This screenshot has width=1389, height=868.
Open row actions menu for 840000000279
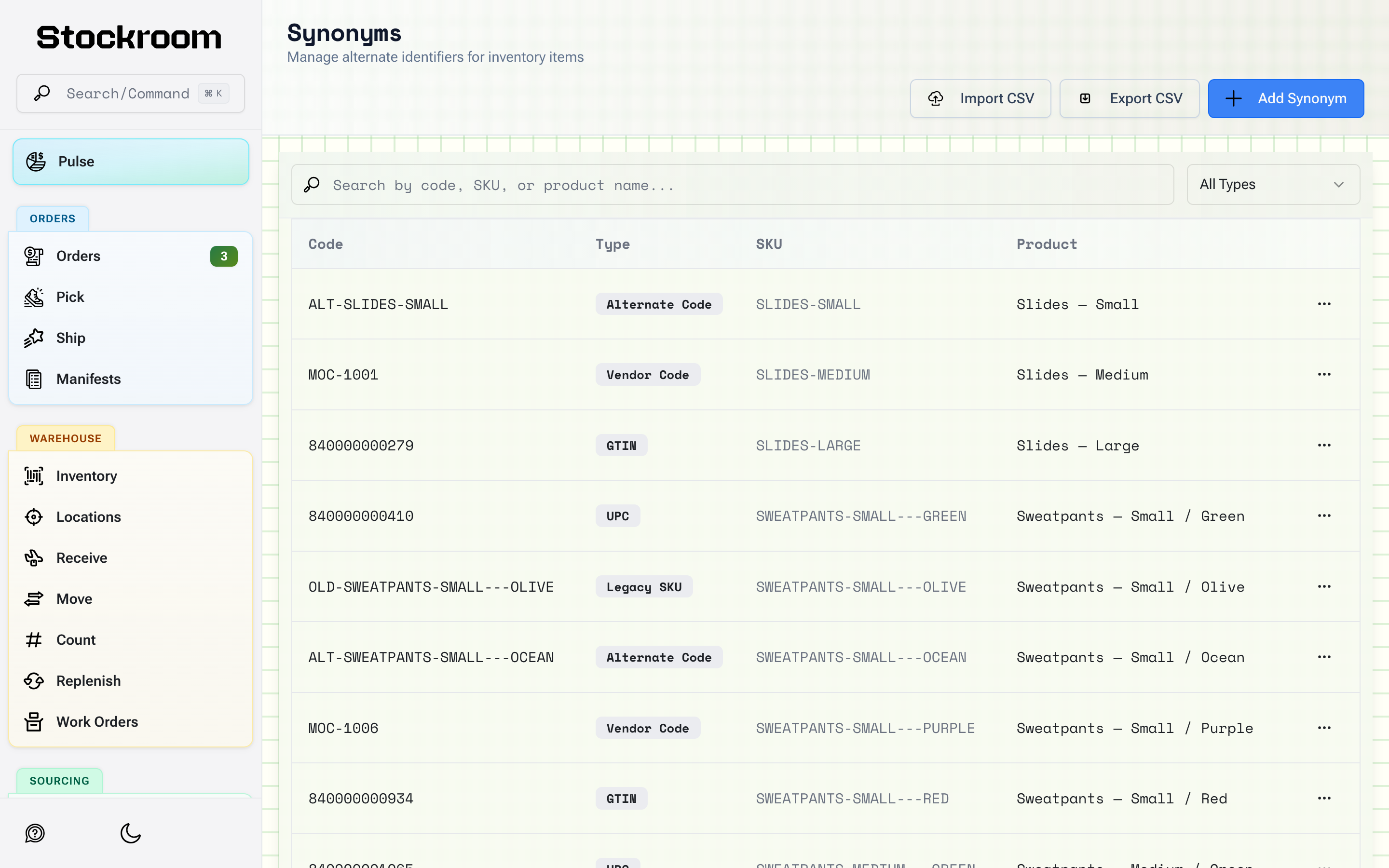[1324, 445]
